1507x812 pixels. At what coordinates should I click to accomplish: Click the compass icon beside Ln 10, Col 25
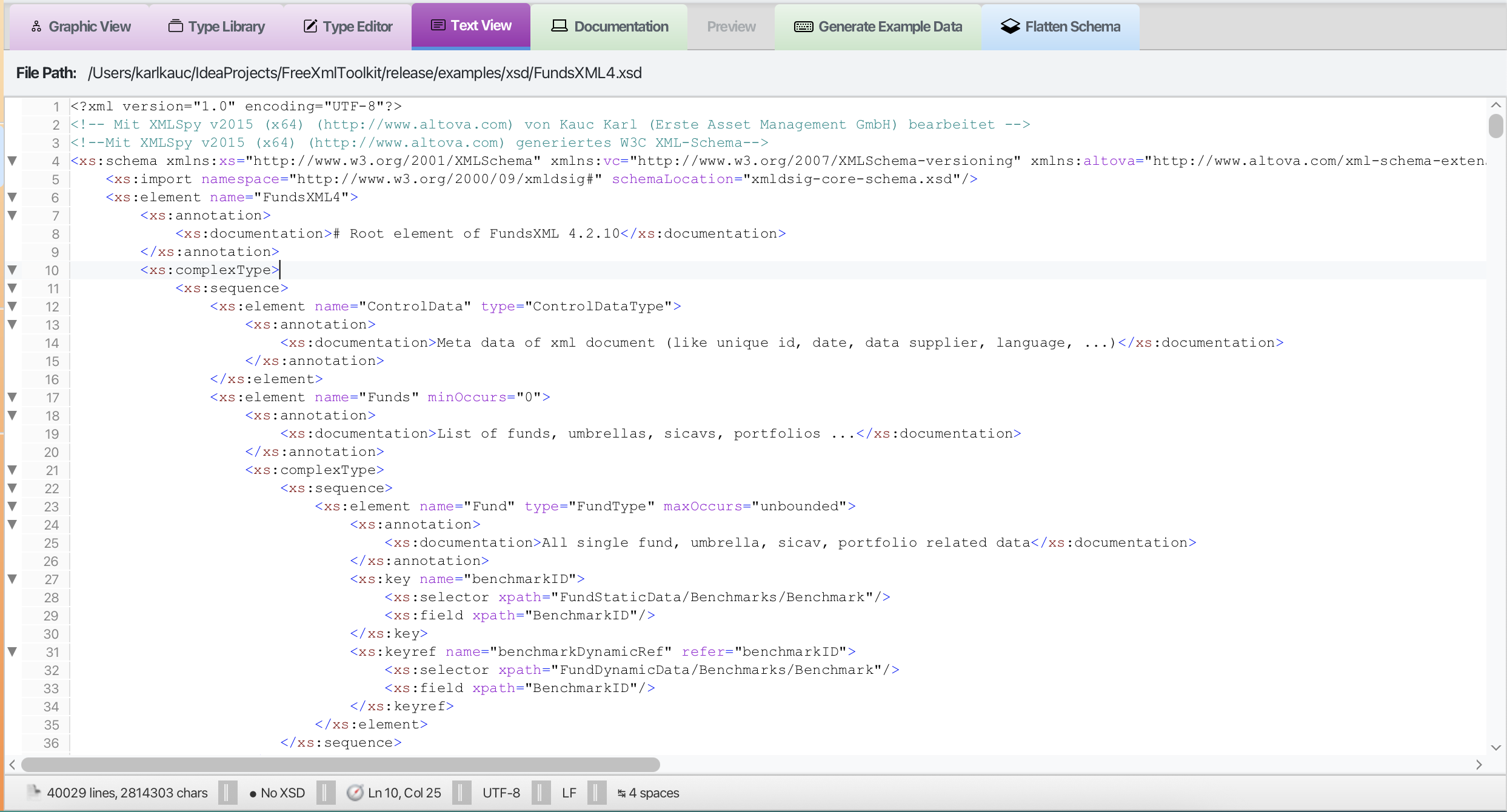coord(355,793)
